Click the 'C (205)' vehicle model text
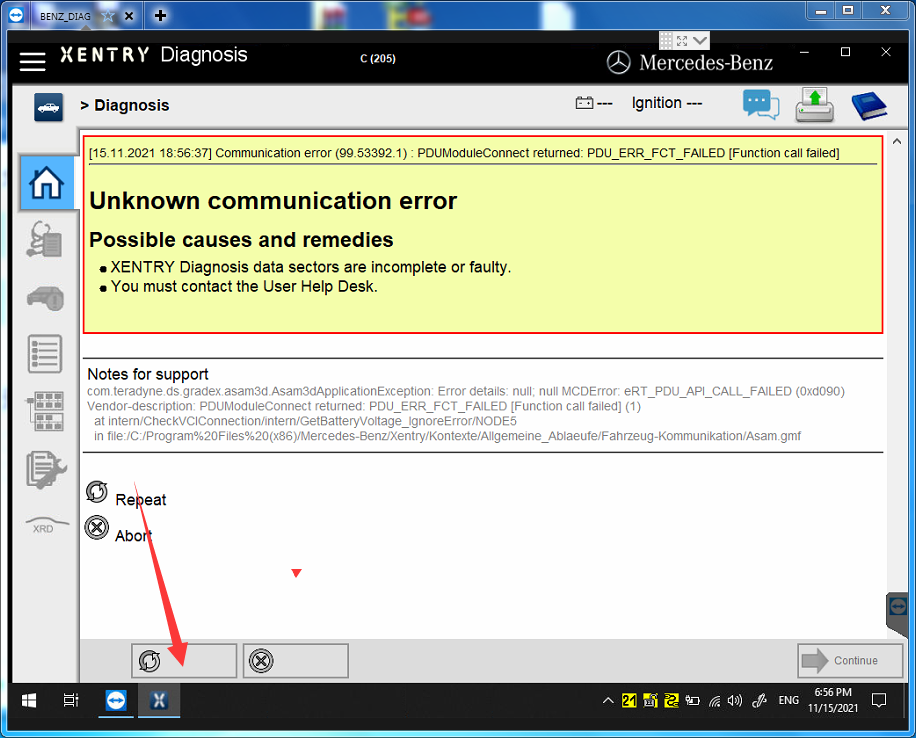The height and width of the screenshot is (738, 916). pos(378,58)
